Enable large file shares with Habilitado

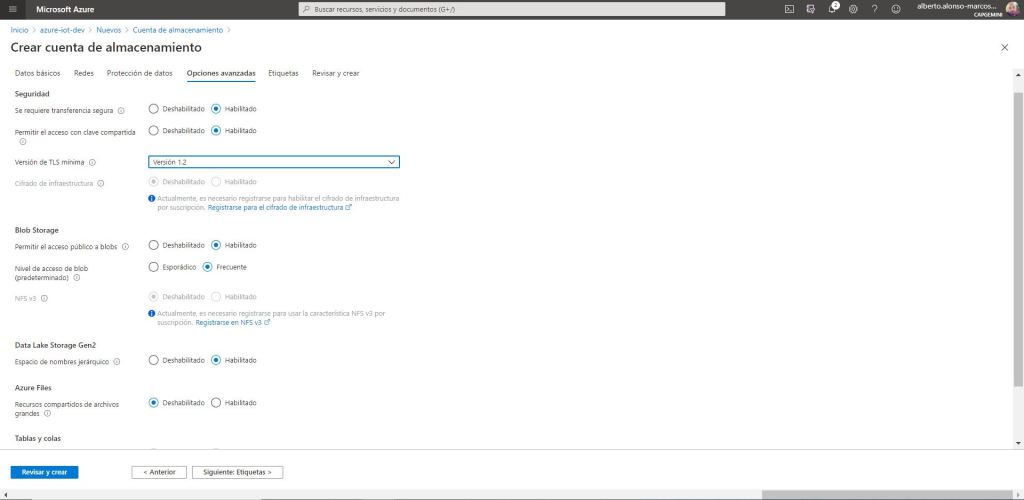pyautogui.click(x=216, y=402)
